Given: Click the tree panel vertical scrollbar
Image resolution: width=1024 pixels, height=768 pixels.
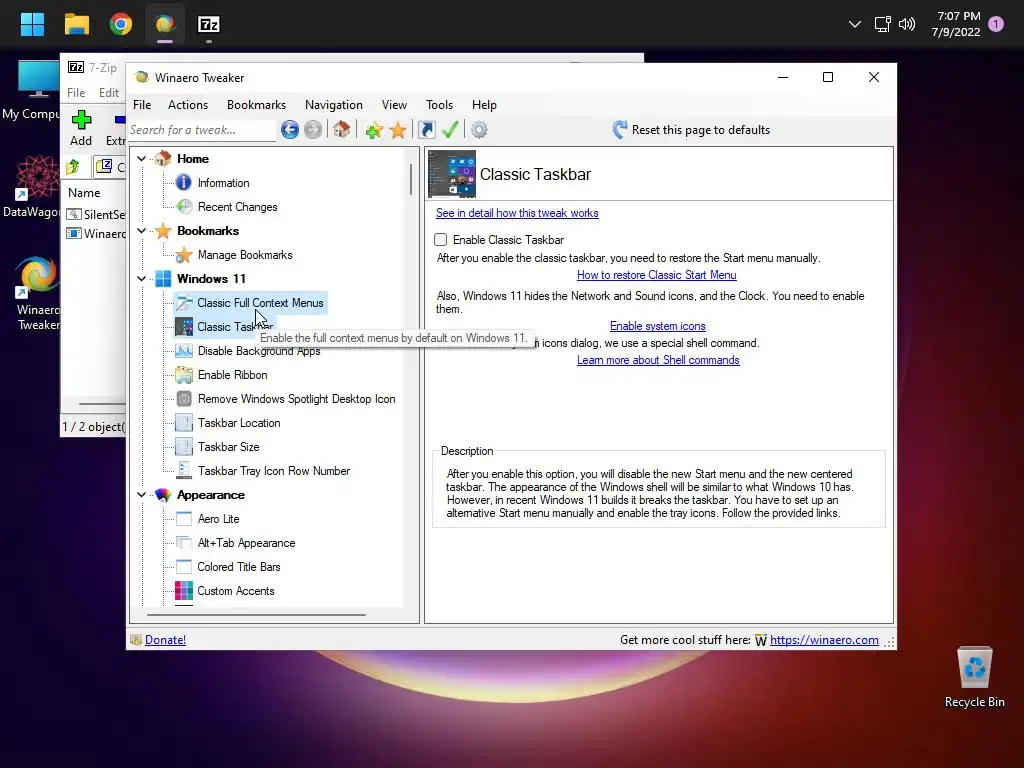Looking at the screenshot, I should 411,179.
